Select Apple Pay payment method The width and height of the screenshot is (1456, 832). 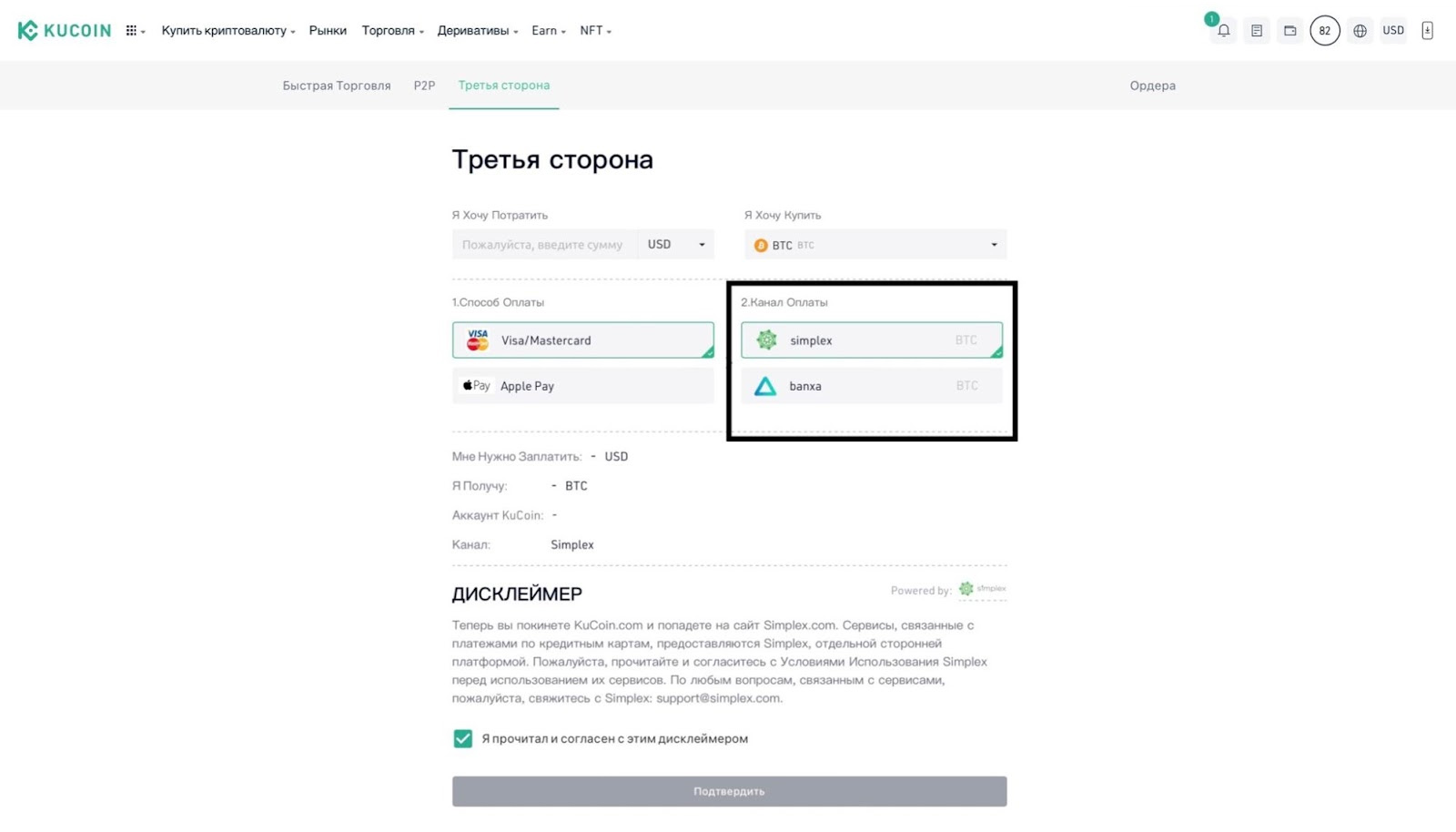pos(582,385)
